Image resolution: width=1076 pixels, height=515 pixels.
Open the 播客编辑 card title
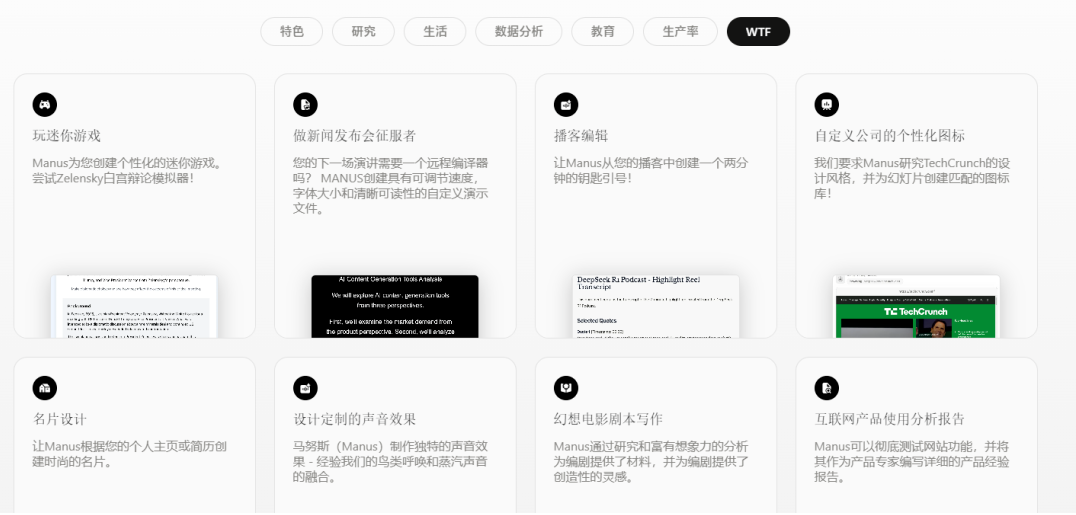(x=581, y=136)
